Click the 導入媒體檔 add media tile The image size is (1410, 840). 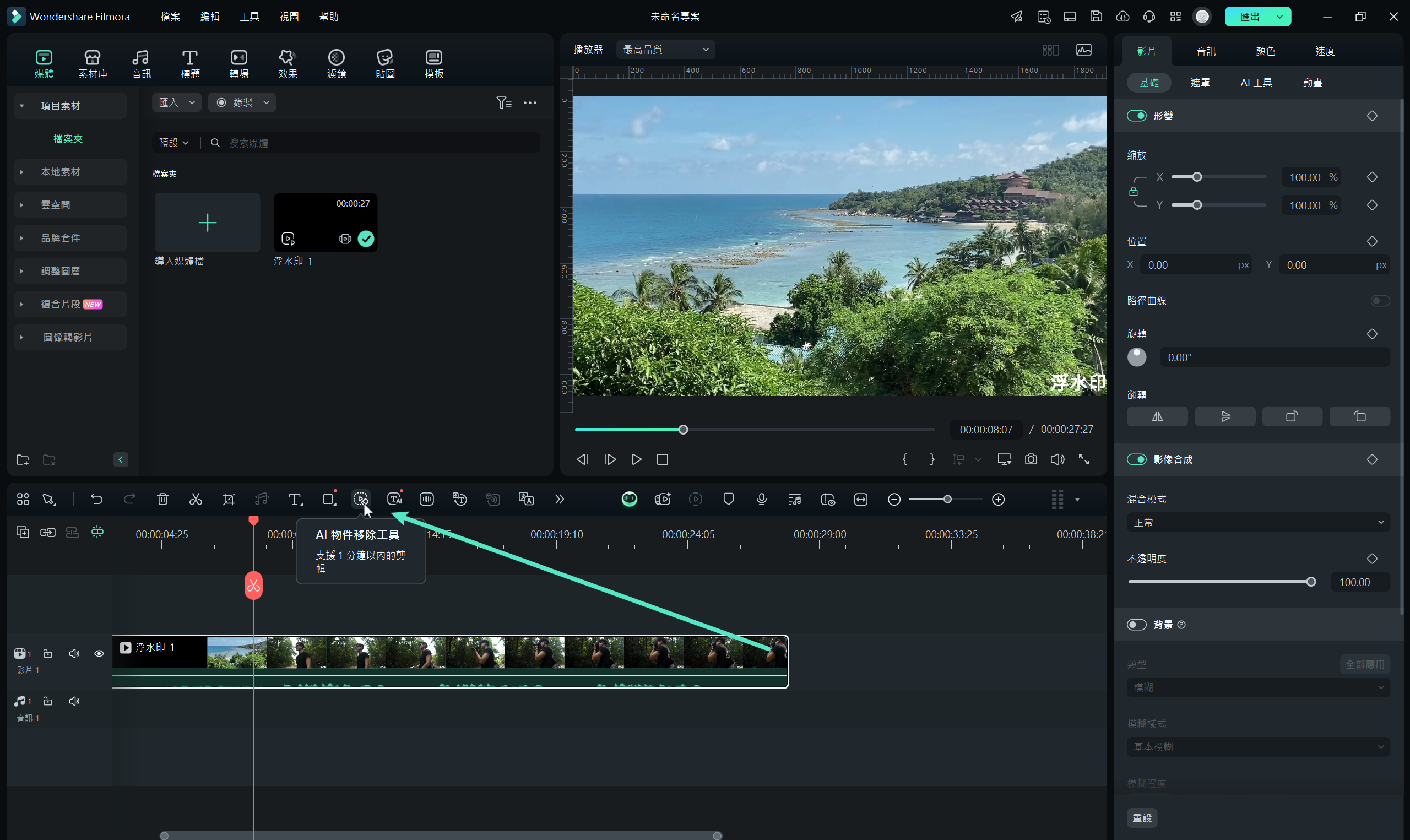207,223
